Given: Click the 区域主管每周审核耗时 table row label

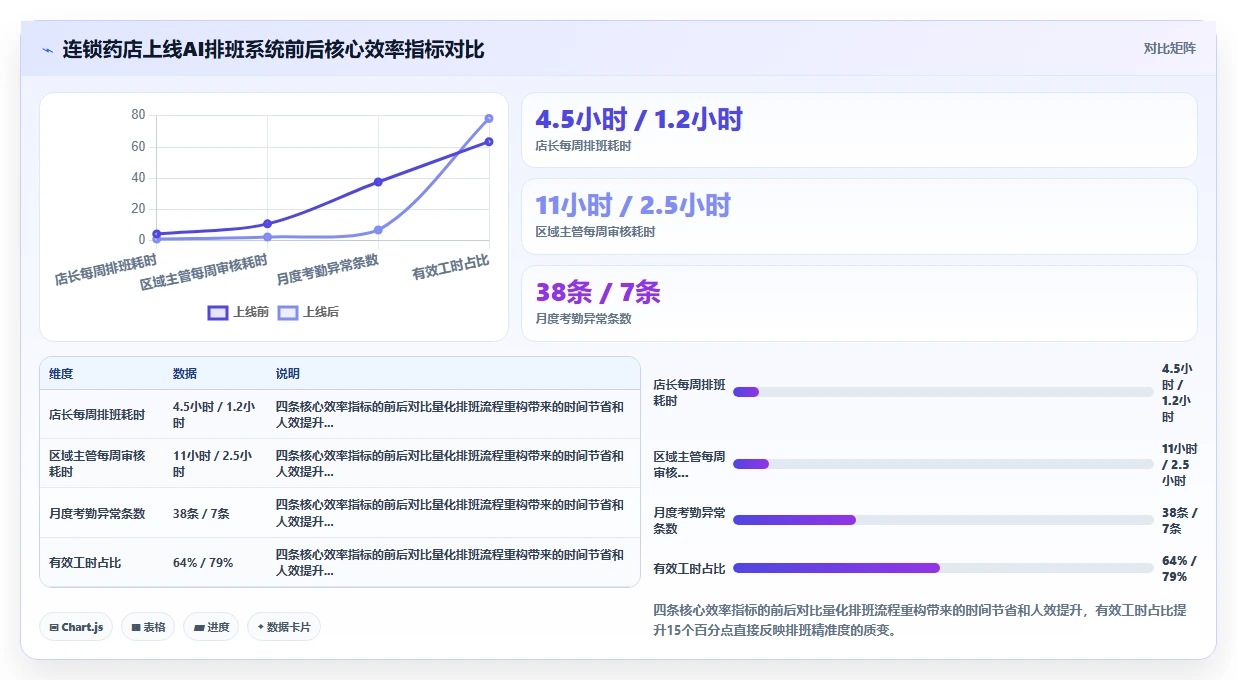Looking at the screenshot, I should 97,464.
